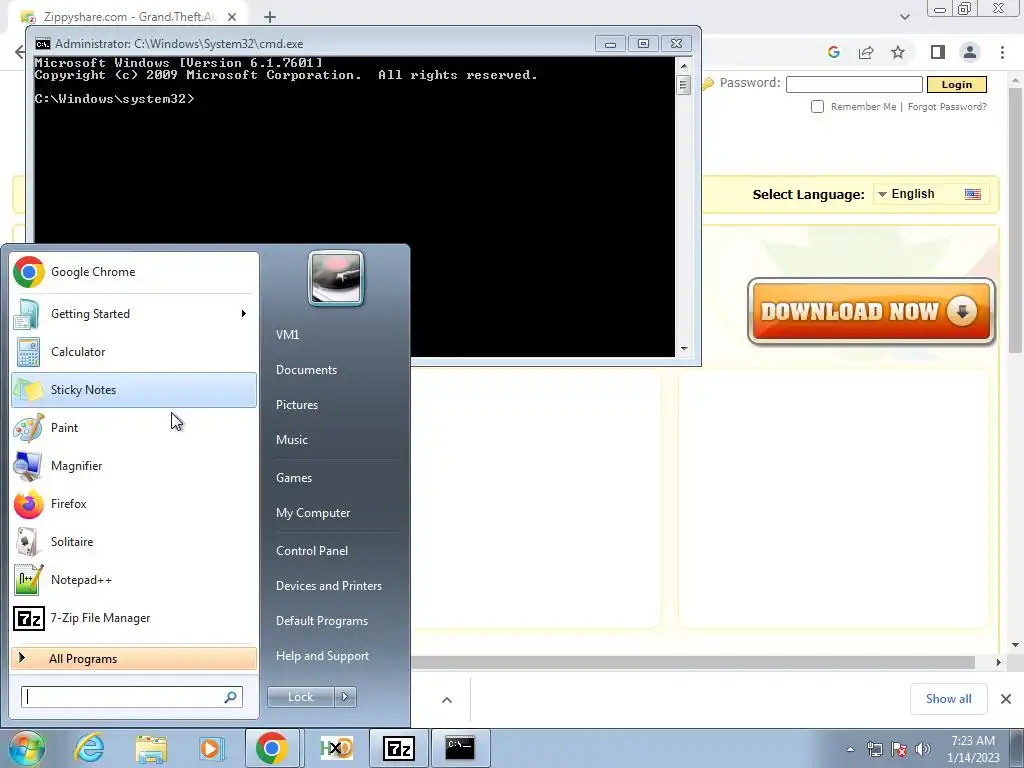The height and width of the screenshot is (768, 1024).
Task: Open 7-Zip File Manager from Start menu
Action: tap(134, 618)
